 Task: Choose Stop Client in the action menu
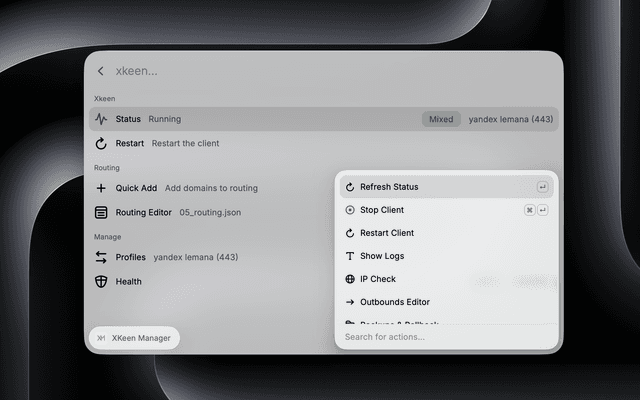447,210
